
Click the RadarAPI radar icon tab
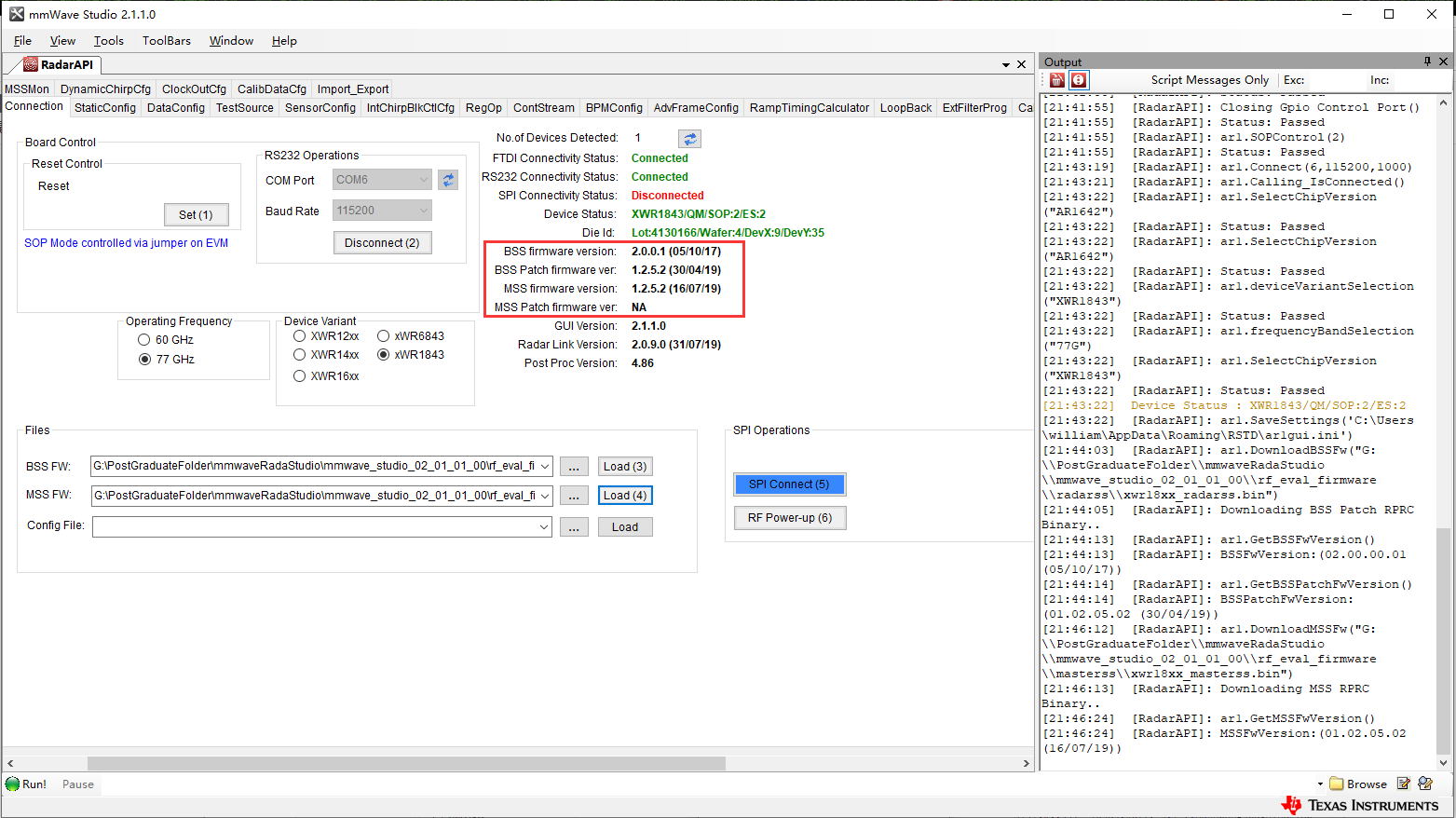31,64
